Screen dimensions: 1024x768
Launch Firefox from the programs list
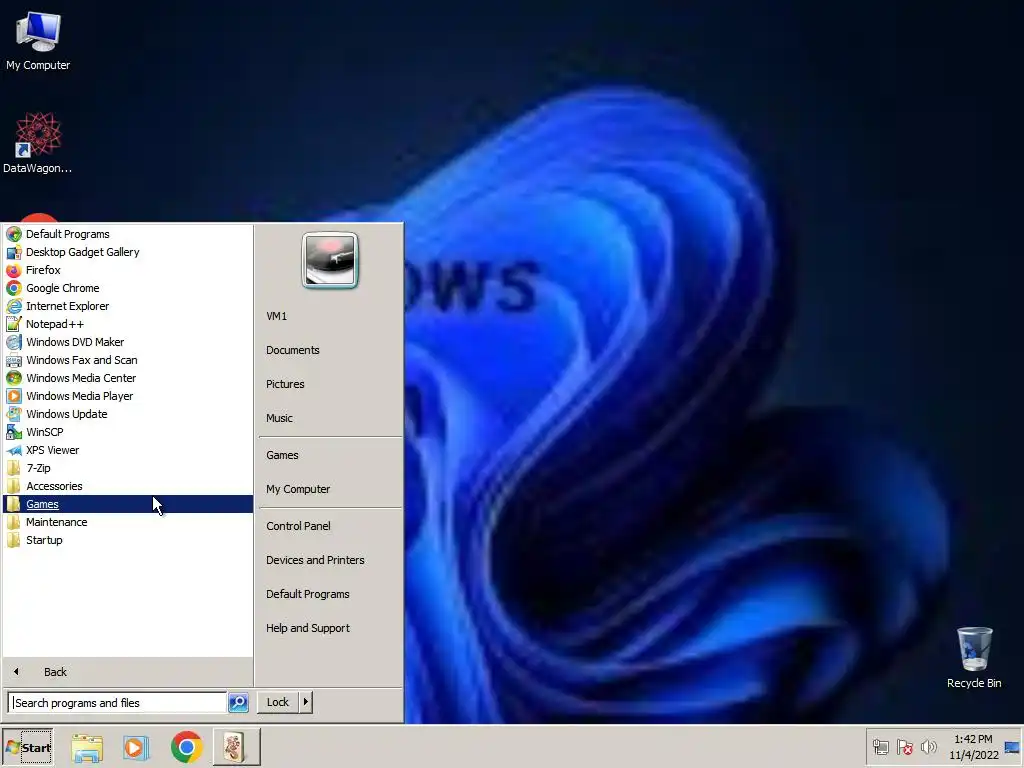click(x=128, y=270)
